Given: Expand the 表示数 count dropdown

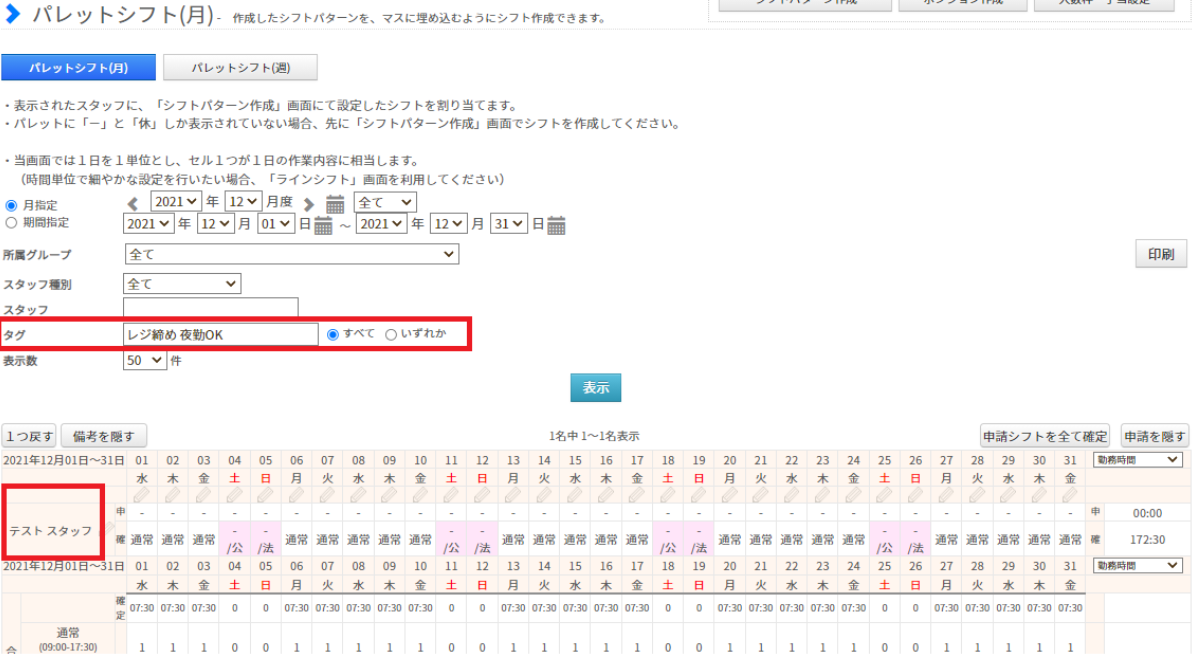Looking at the screenshot, I should pos(145,361).
